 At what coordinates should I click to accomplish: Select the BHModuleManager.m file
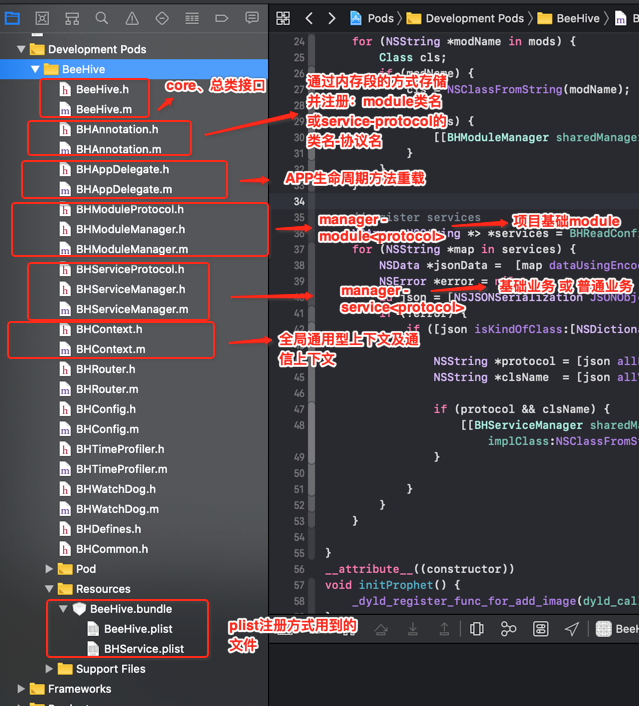click(x=124, y=249)
